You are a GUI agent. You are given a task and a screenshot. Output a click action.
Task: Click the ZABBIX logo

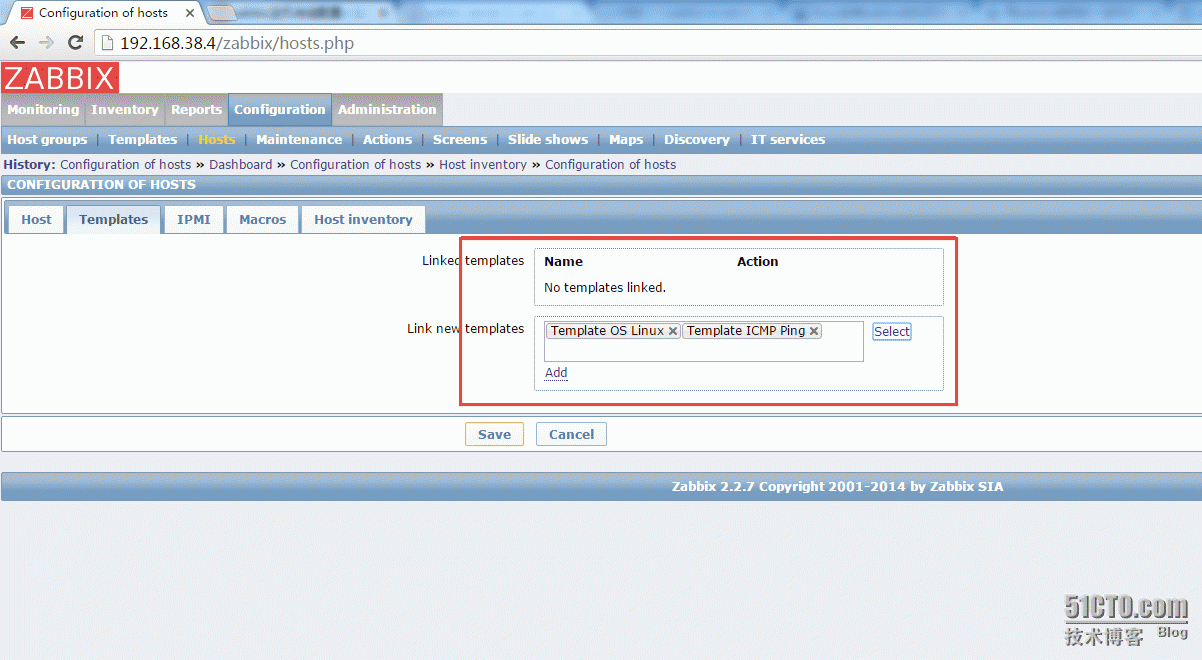pyautogui.click(x=60, y=78)
